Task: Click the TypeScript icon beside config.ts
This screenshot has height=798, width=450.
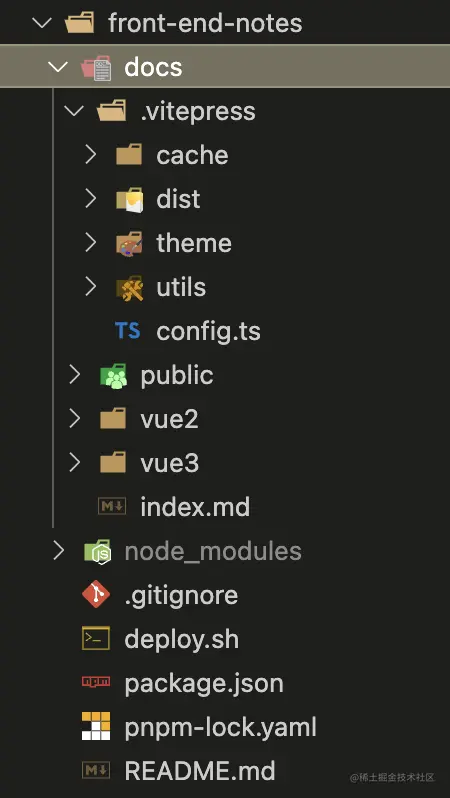Action: pos(127,331)
